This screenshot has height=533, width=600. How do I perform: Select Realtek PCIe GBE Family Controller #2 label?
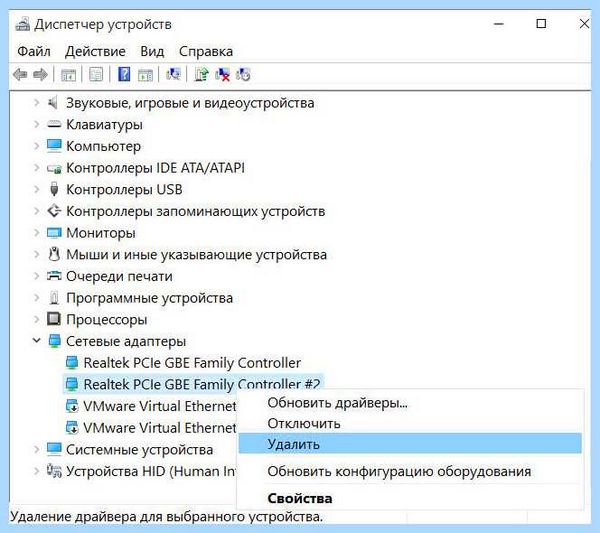point(202,384)
